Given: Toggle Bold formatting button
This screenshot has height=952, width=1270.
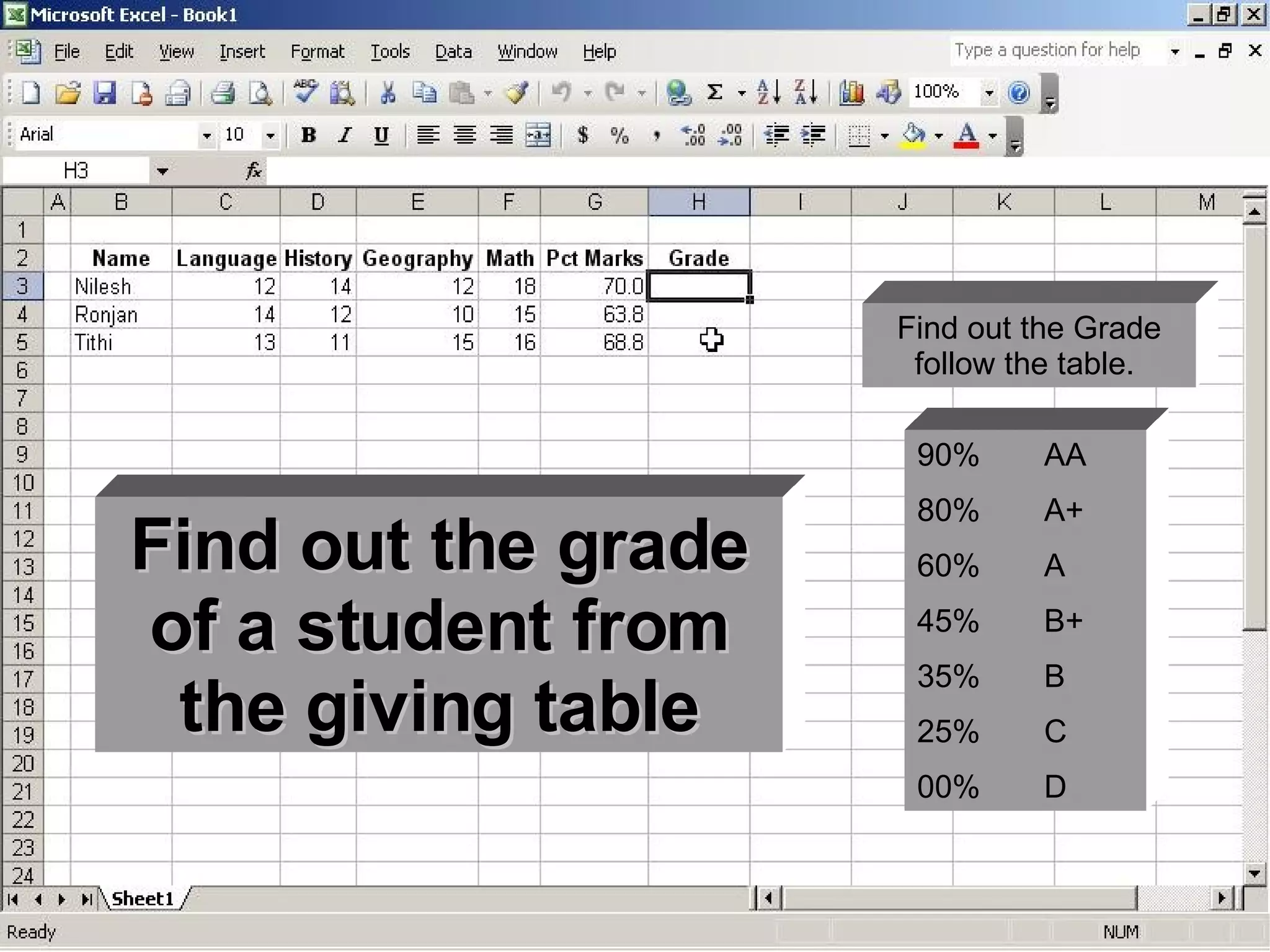Looking at the screenshot, I should click(308, 135).
